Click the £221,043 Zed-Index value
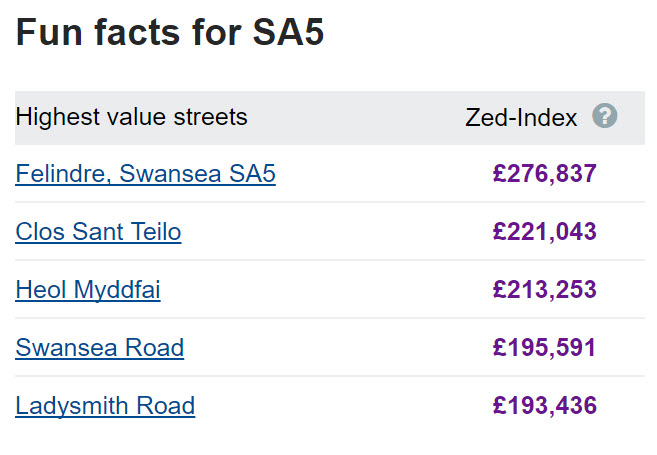The height and width of the screenshot is (455, 657). pos(544,232)
